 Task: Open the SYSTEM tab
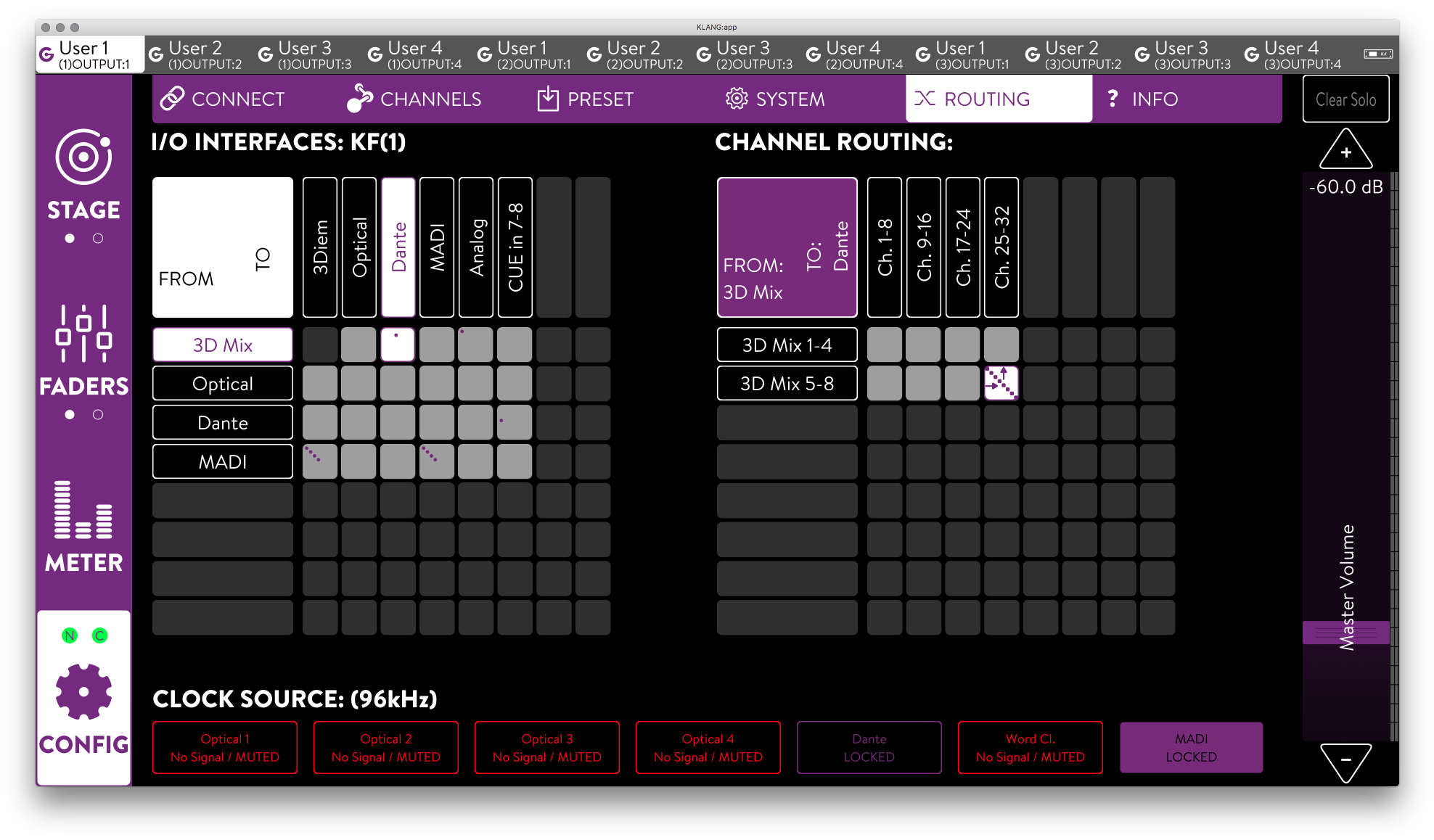tap(775, 98)
